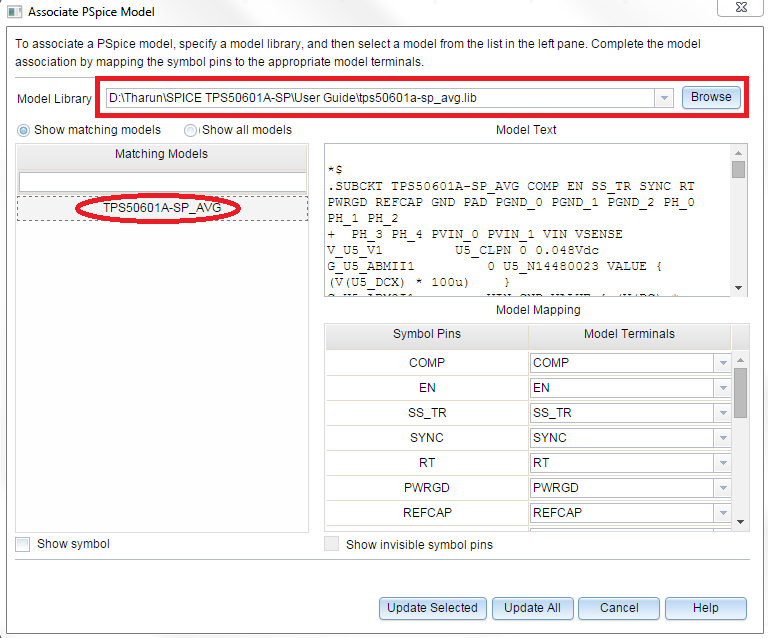Select TPS50601A-SP_AVG in Matching Models

tap(162, 208)
